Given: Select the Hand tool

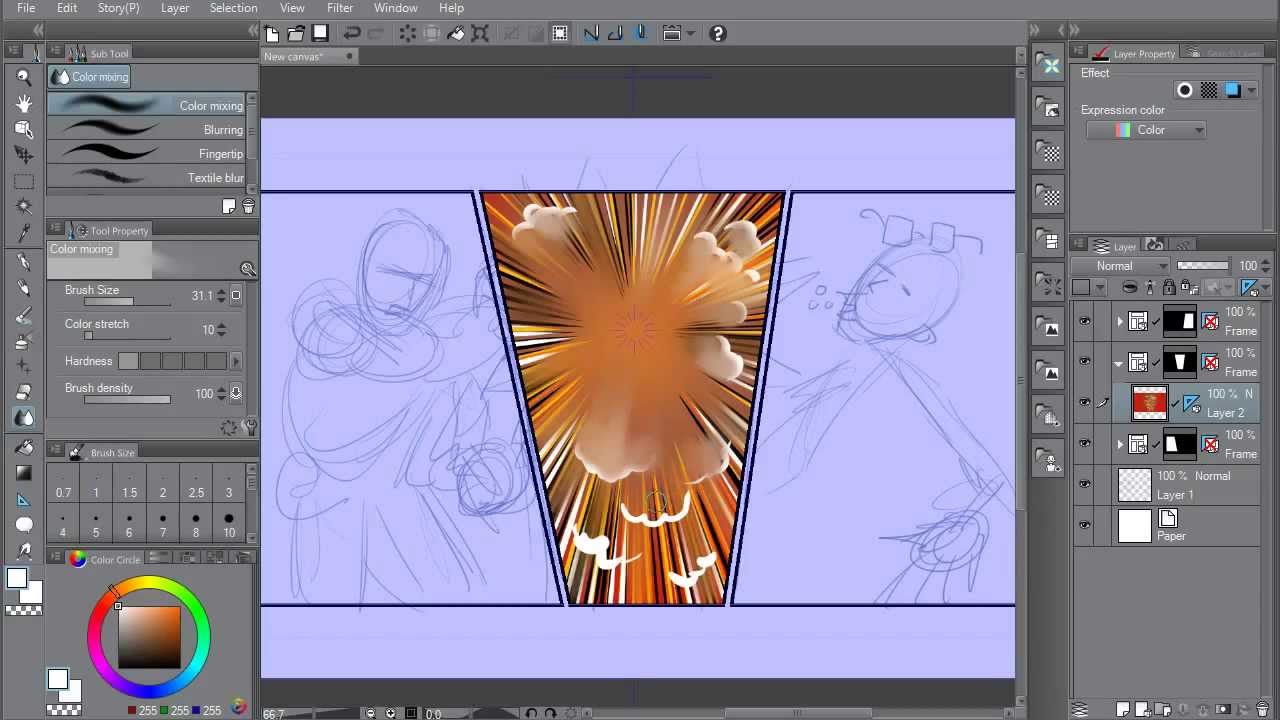Looking at the screenshot, I should click(23, 103).
